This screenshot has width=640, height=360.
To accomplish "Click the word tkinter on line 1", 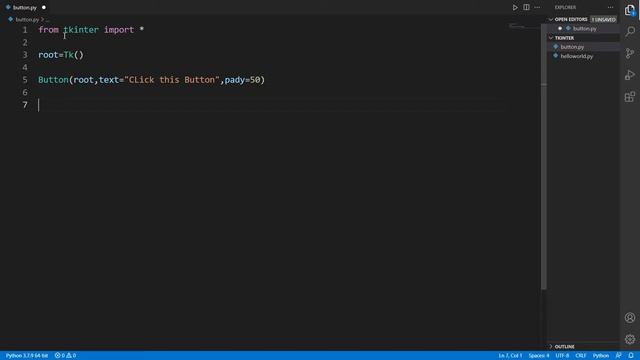I will (81, 30).
